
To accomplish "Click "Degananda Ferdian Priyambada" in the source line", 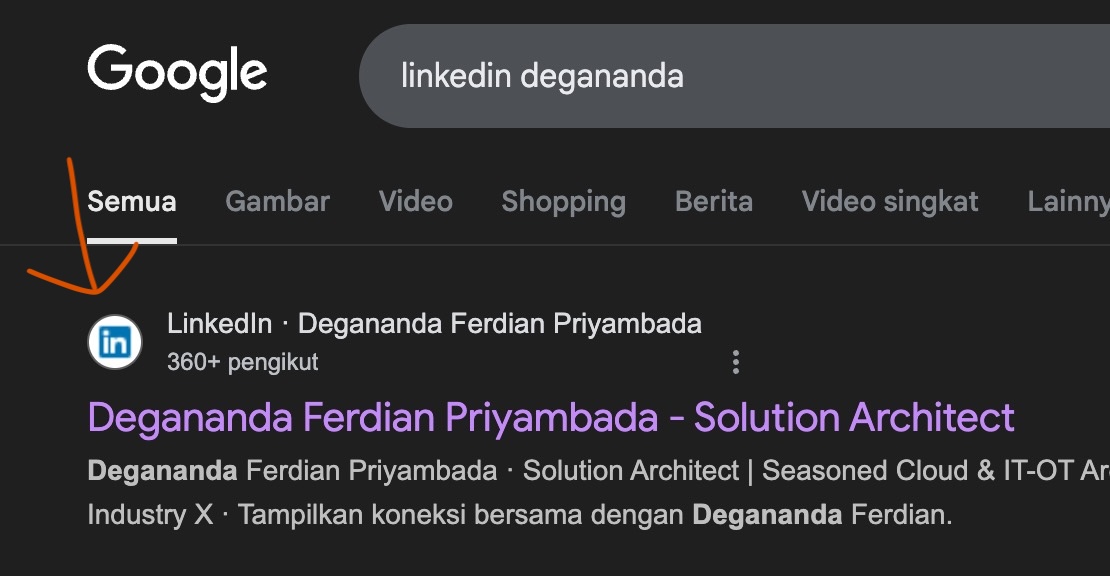I will point(500,324).
